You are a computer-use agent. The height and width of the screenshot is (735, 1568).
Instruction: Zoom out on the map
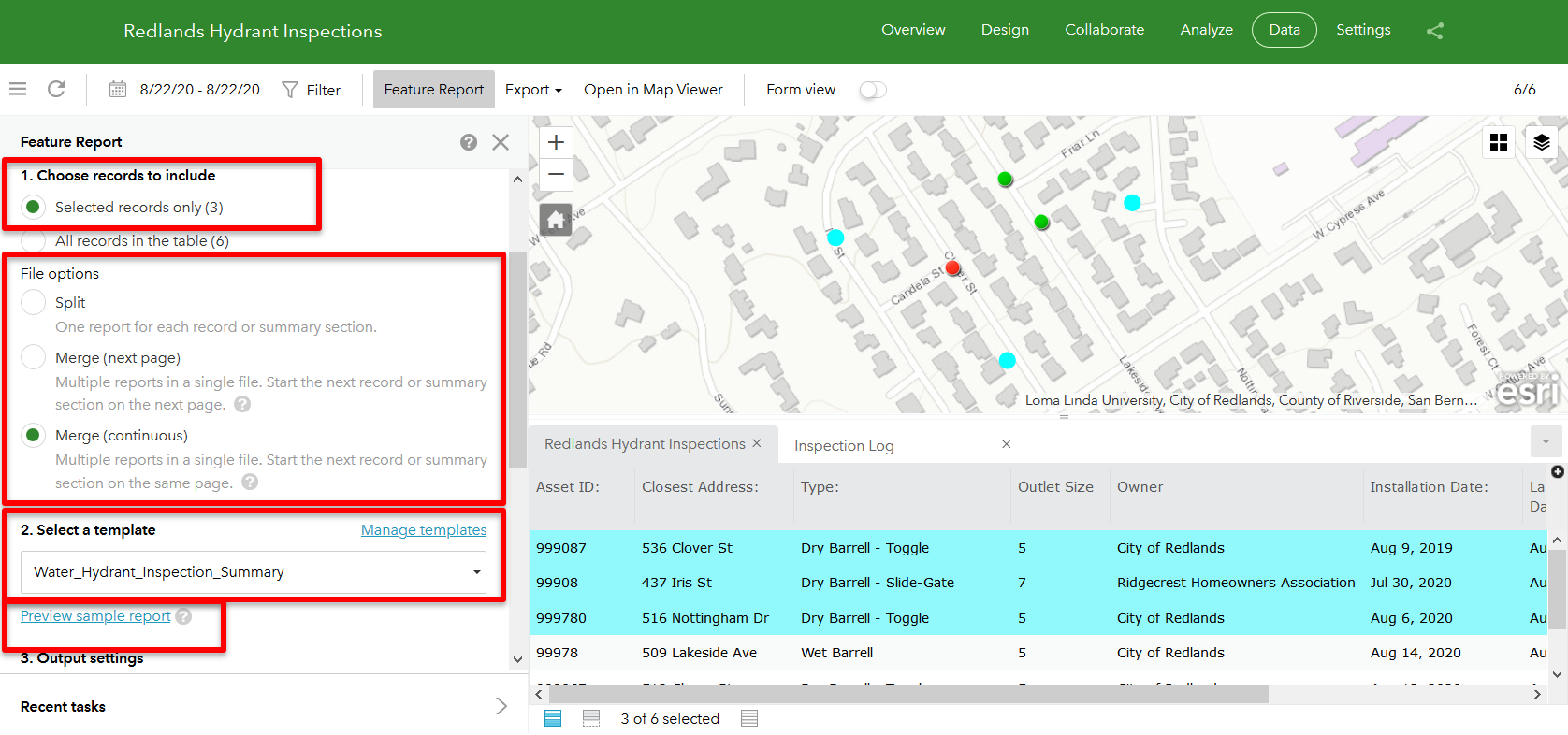[556, 174]
